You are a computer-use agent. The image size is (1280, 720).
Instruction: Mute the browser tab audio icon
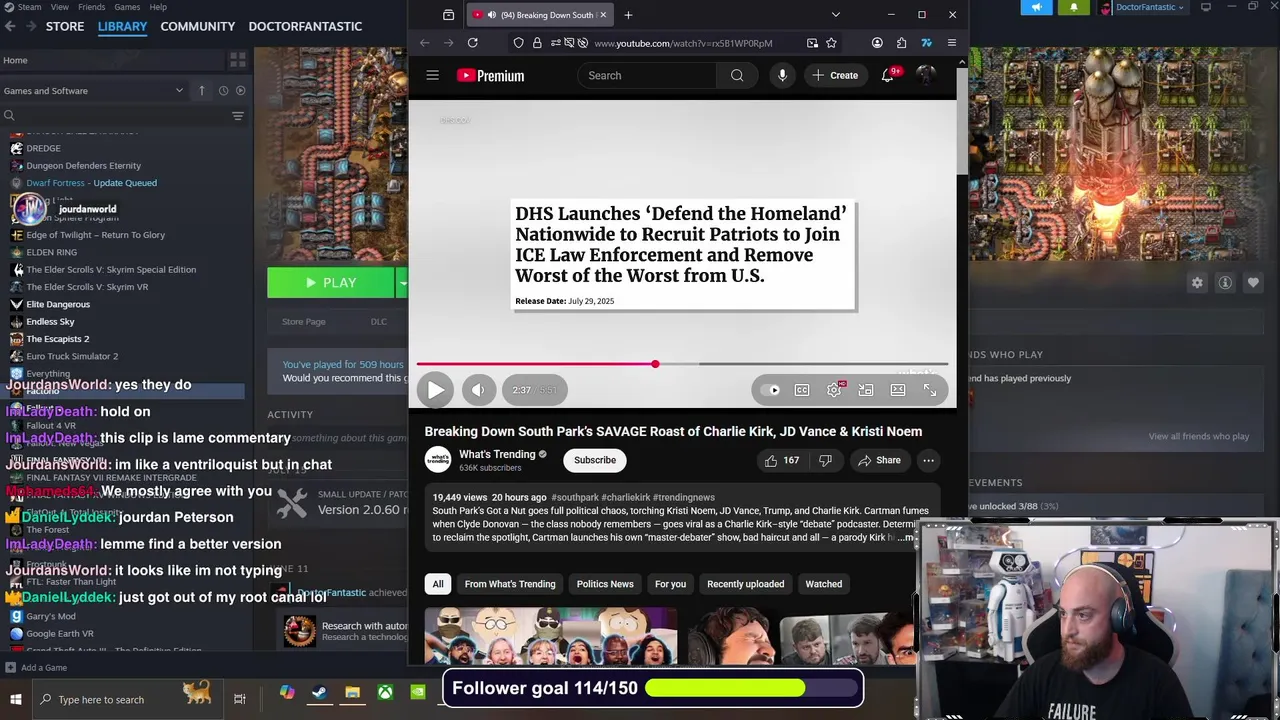[x=491, y=15]
